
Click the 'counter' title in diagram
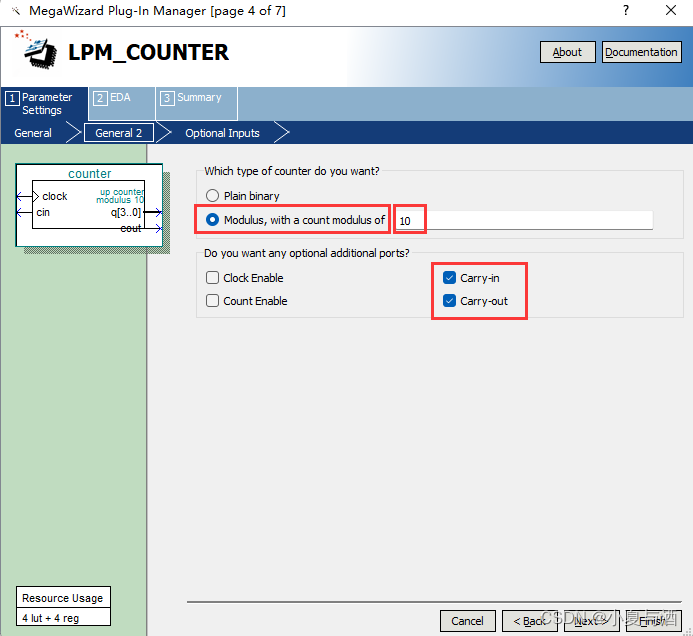pyautogui.click(x=90, y=174)
